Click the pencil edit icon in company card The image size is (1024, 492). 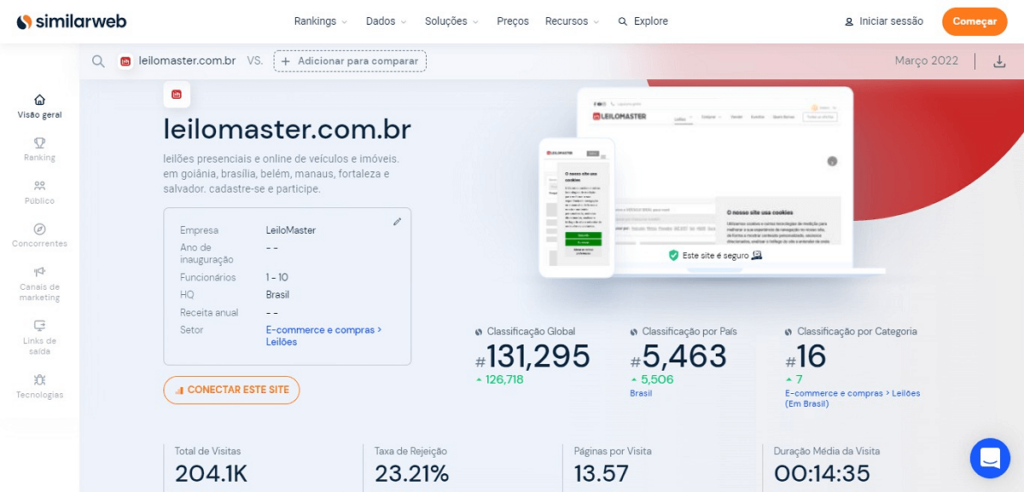click(397, 221)
